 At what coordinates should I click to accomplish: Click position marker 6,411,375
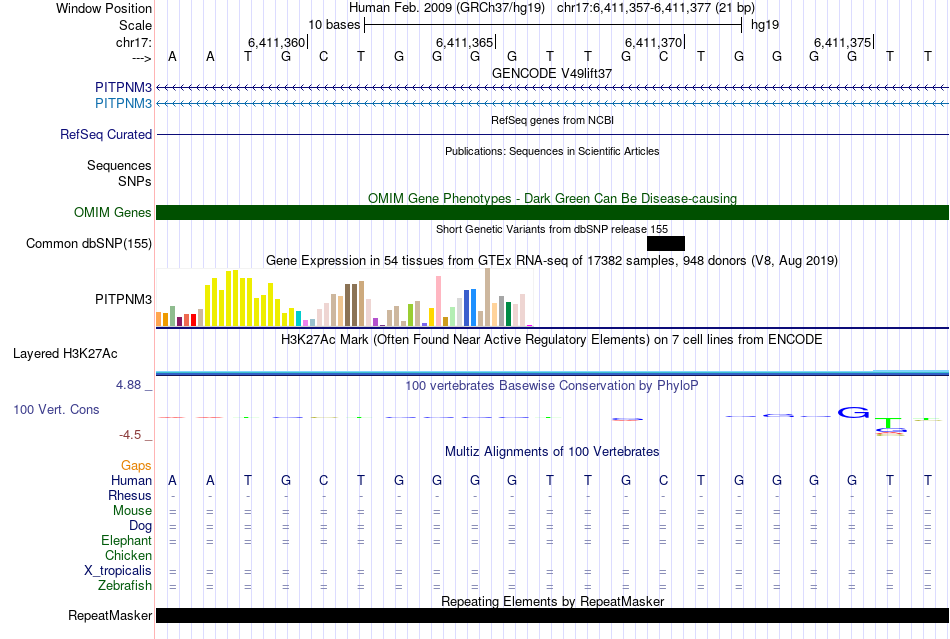pyautogui.click(x=843, y=42)
